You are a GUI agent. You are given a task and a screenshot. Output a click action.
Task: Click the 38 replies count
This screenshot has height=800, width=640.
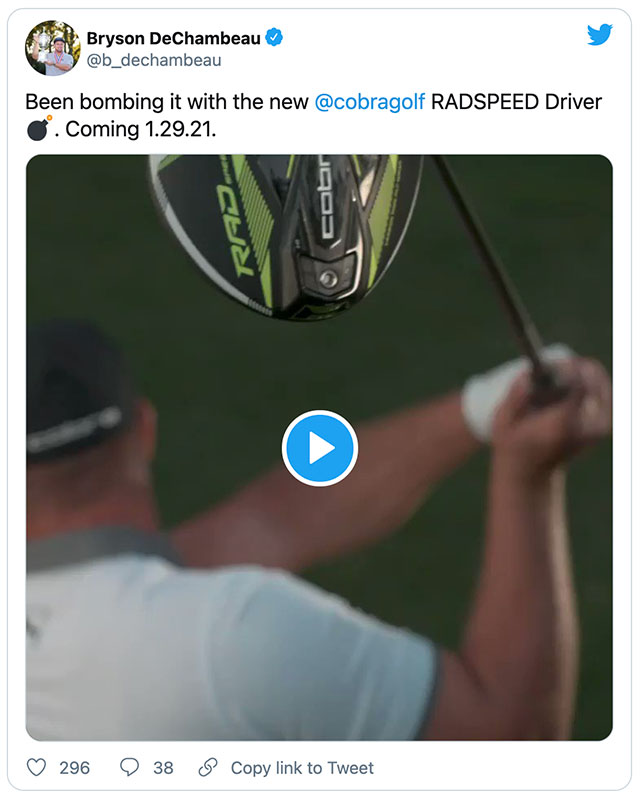(163, 768)
